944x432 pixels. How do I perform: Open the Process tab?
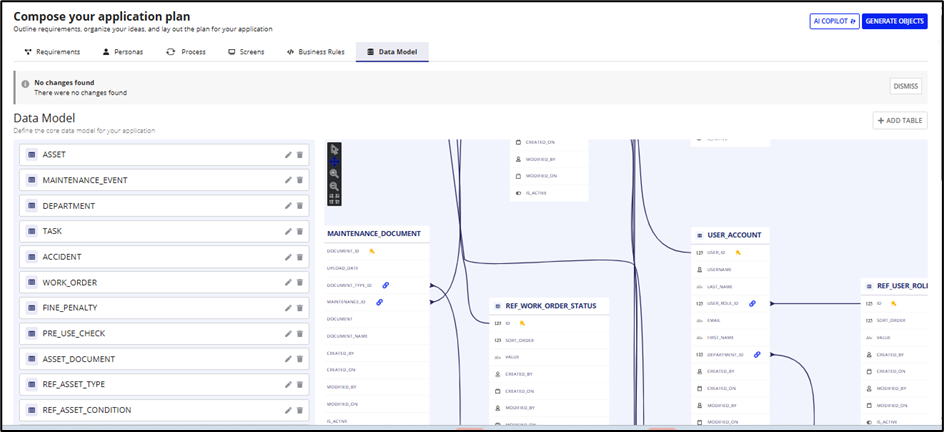click(186, 52)
